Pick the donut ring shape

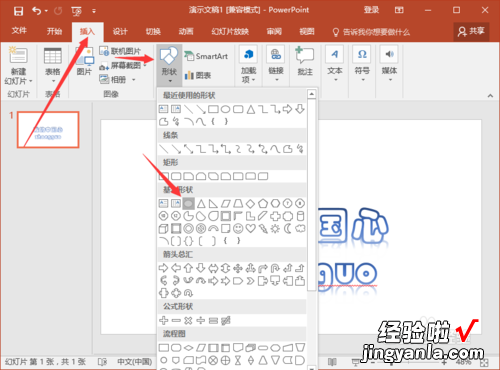tap(188, 229)
